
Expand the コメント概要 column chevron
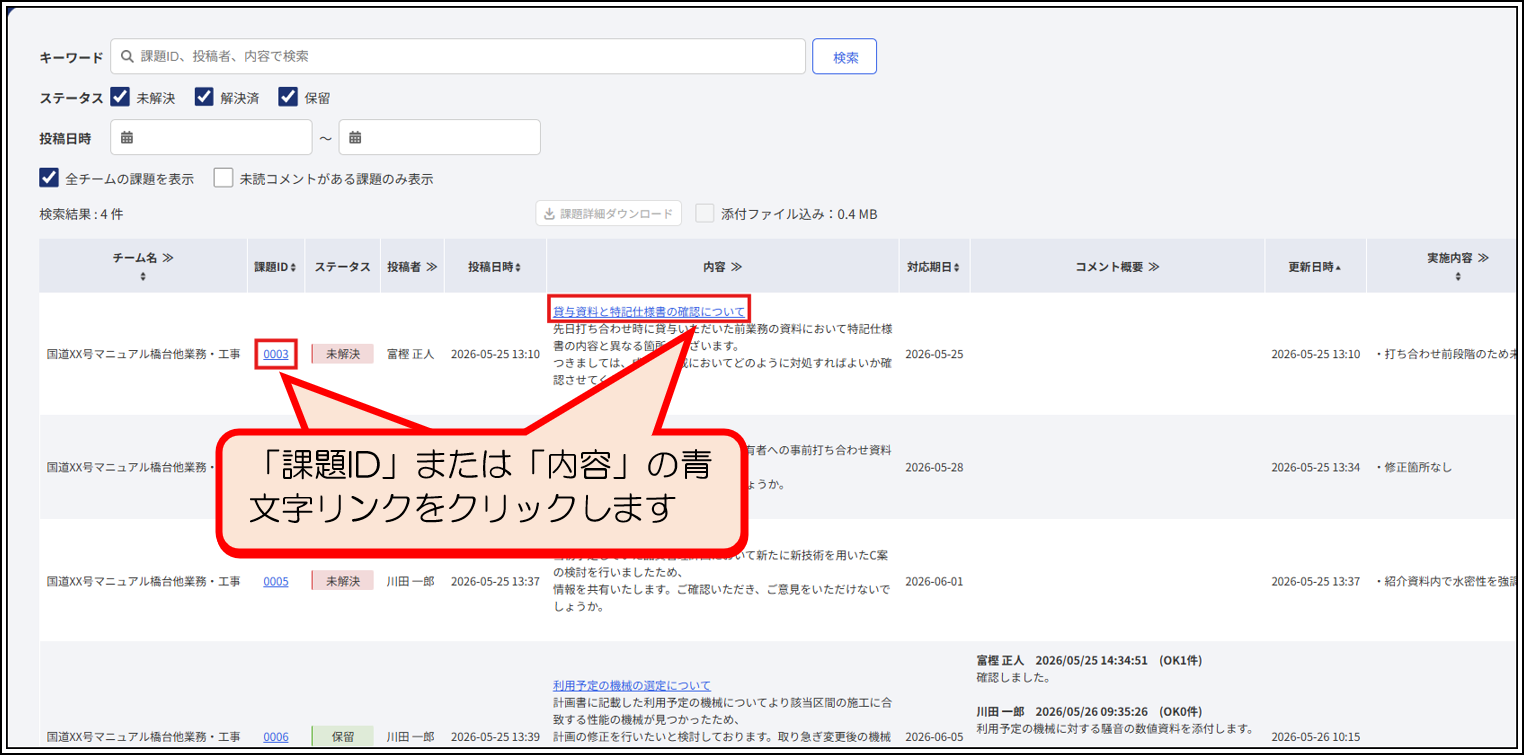(1153, 267)
